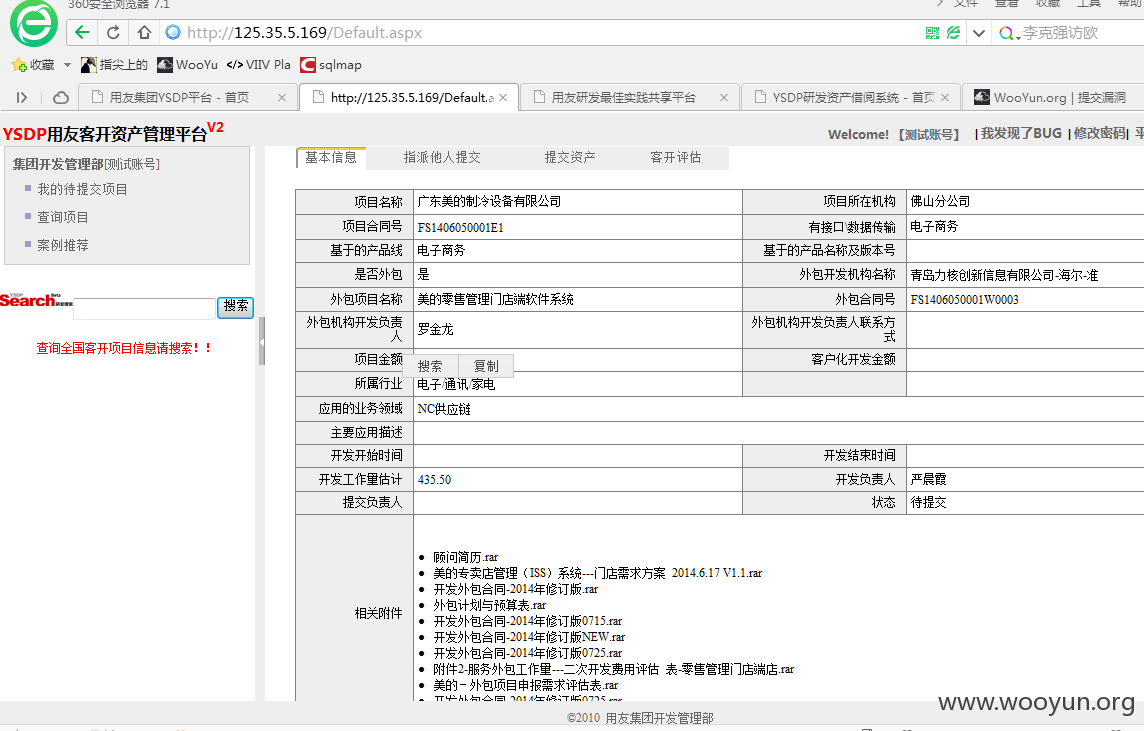1144x731 pixels.
Task: Open attachment 美的－外包项目申报需求评估表.rar
Action: 525,686
